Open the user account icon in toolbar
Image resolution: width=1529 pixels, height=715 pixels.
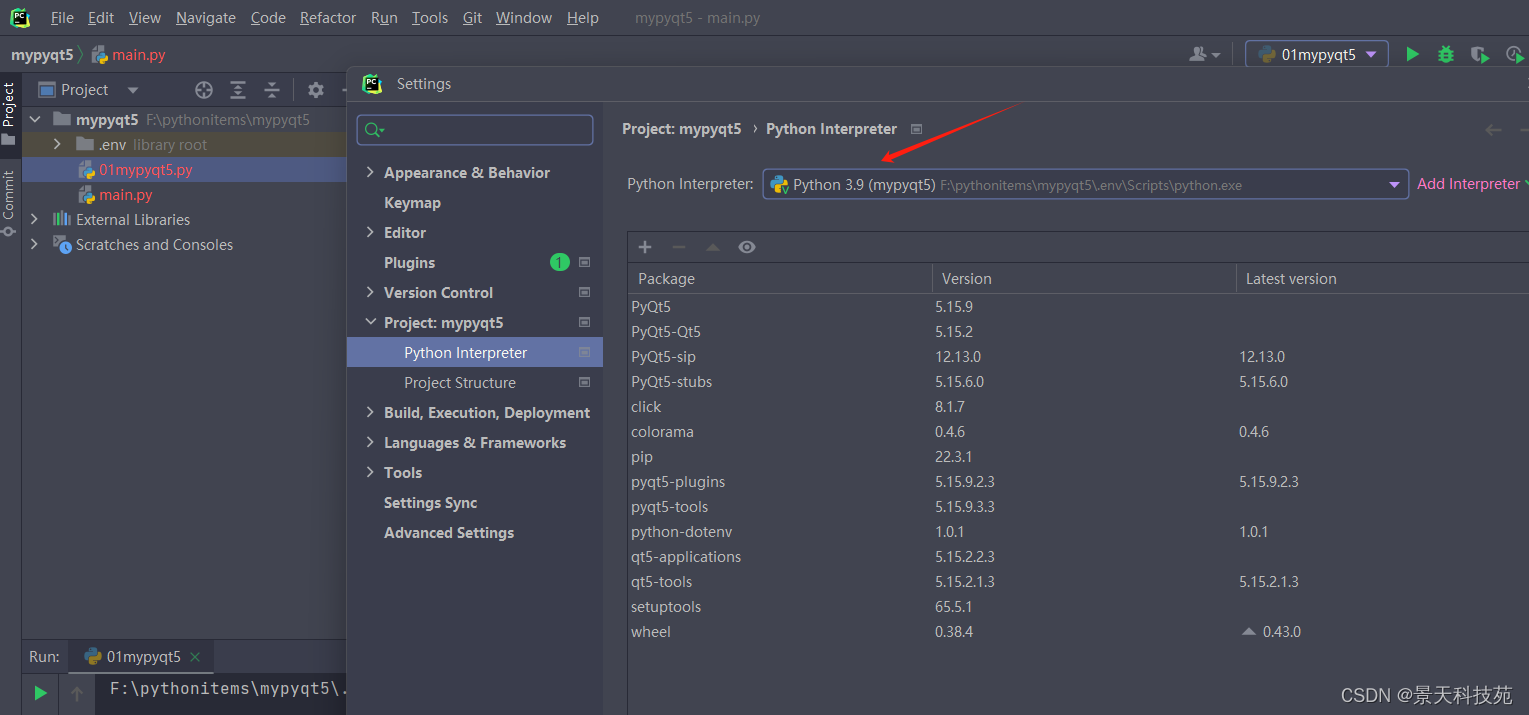[x=1204, y=55]
